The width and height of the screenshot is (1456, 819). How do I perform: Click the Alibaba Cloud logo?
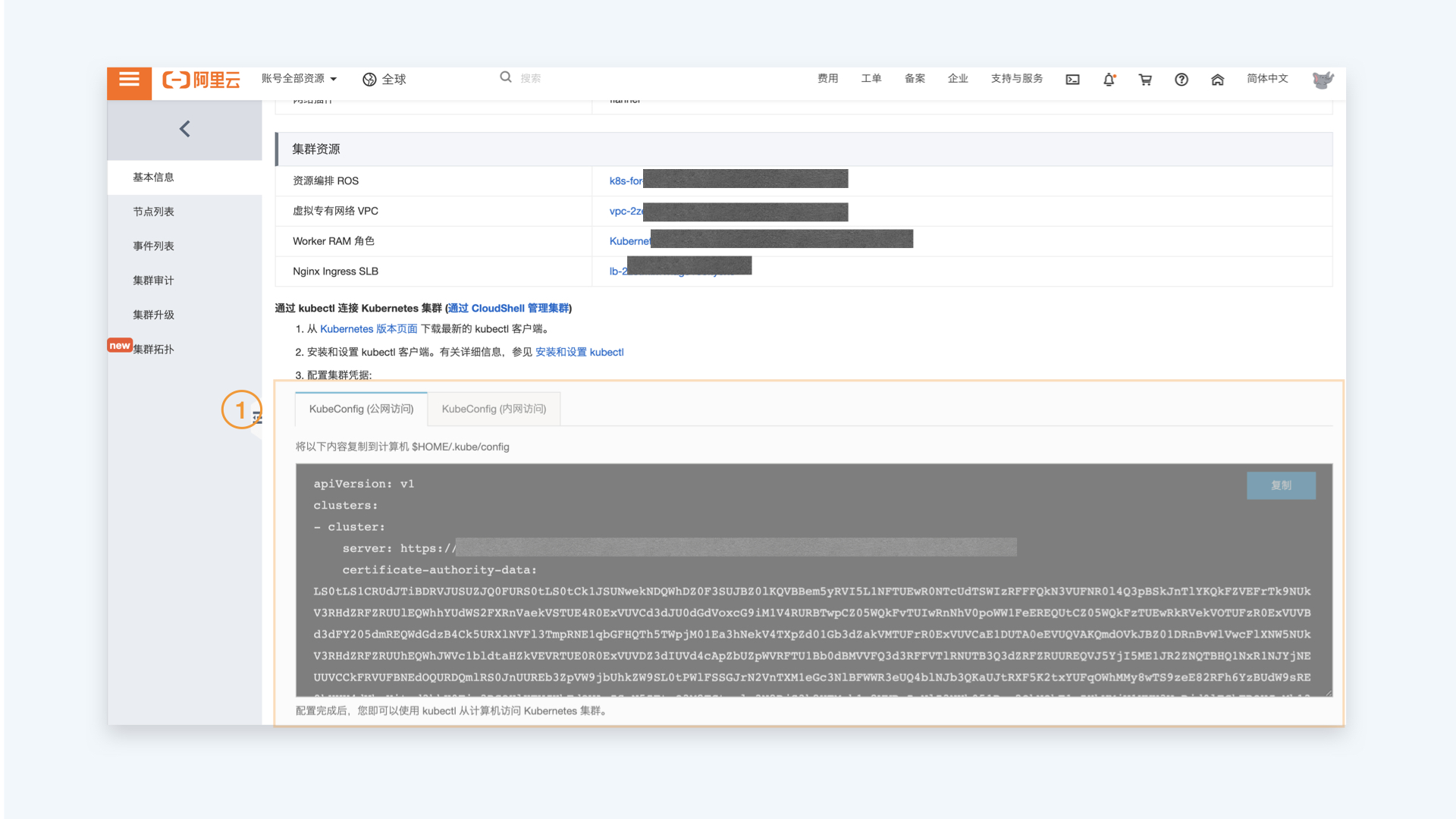[x=202, y=80]
